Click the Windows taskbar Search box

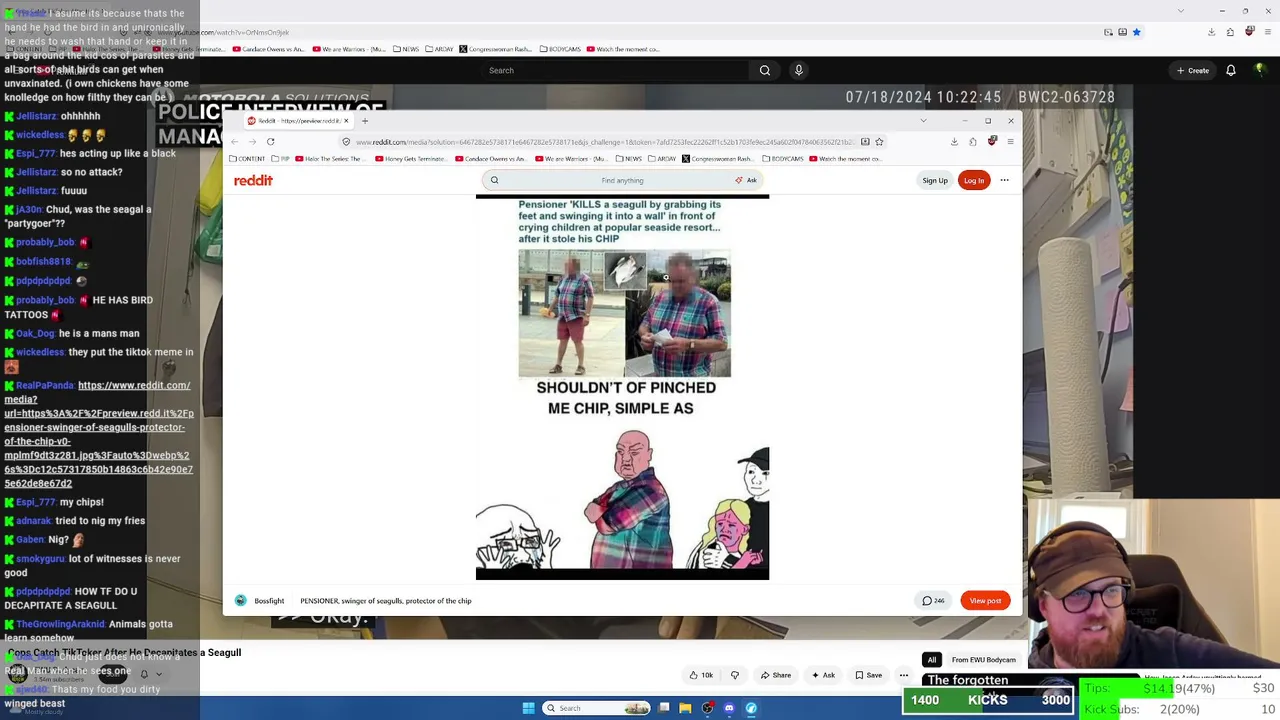(x=596, y=708)
